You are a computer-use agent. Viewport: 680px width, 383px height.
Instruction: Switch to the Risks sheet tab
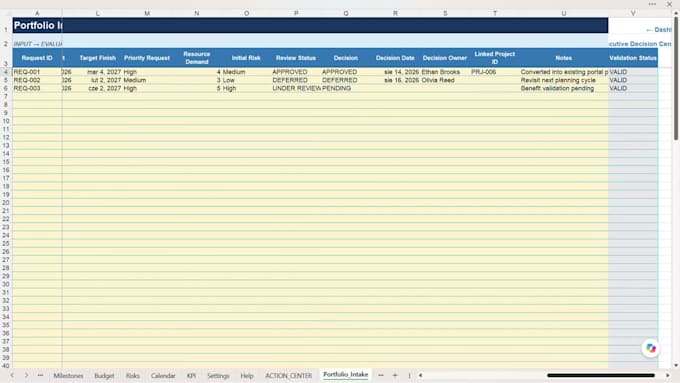133,376
